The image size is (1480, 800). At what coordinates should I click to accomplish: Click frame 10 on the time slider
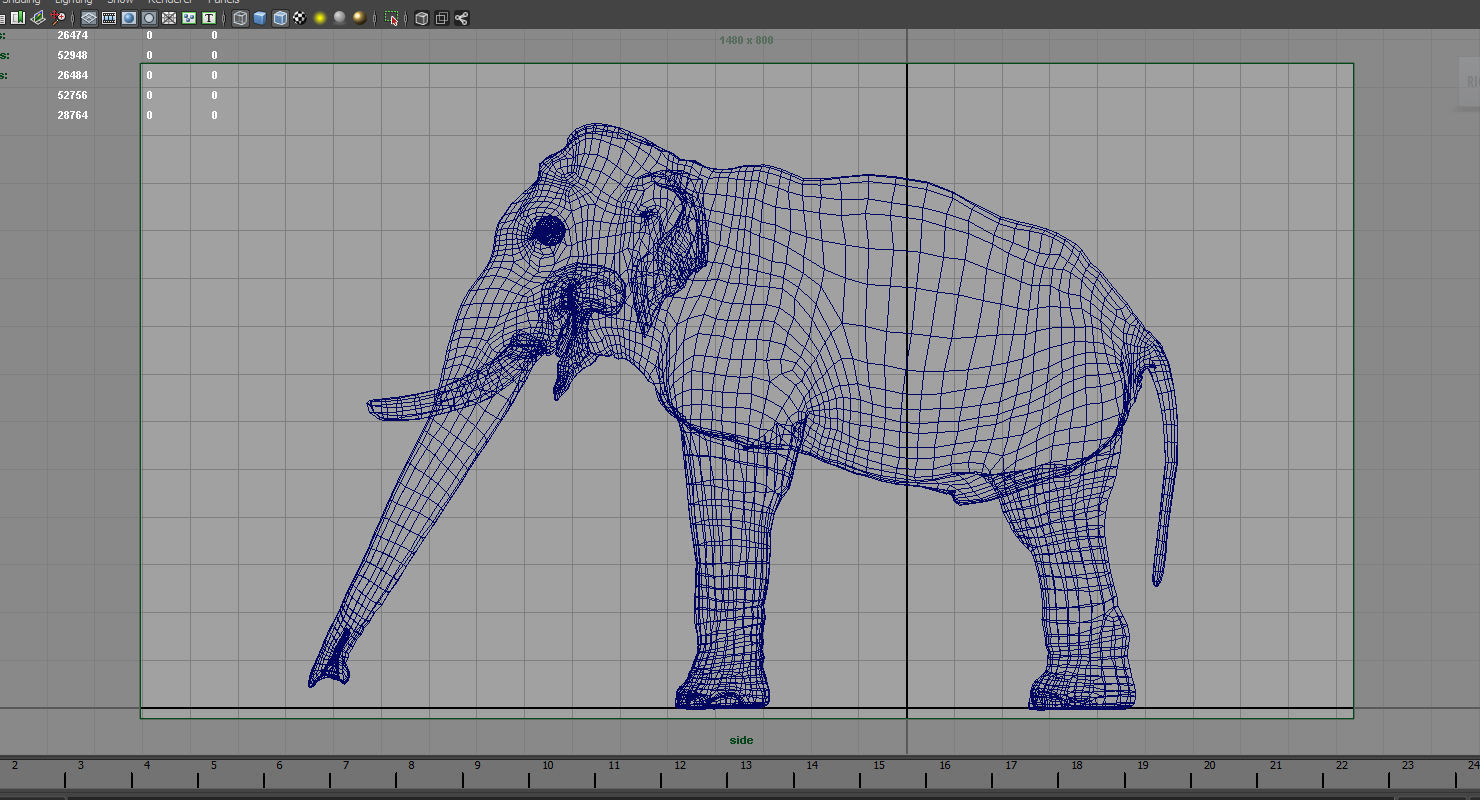pyautogui.click(x=547, y=766)
